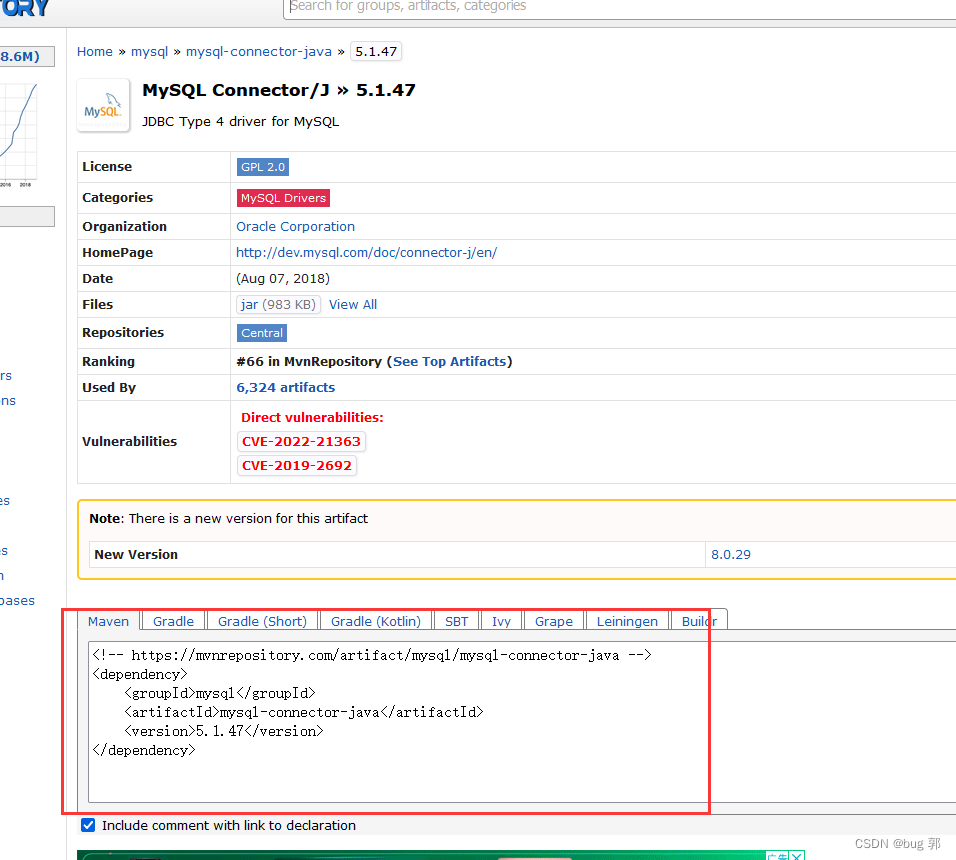Switch to the Leiningen tab

(627, 621)
